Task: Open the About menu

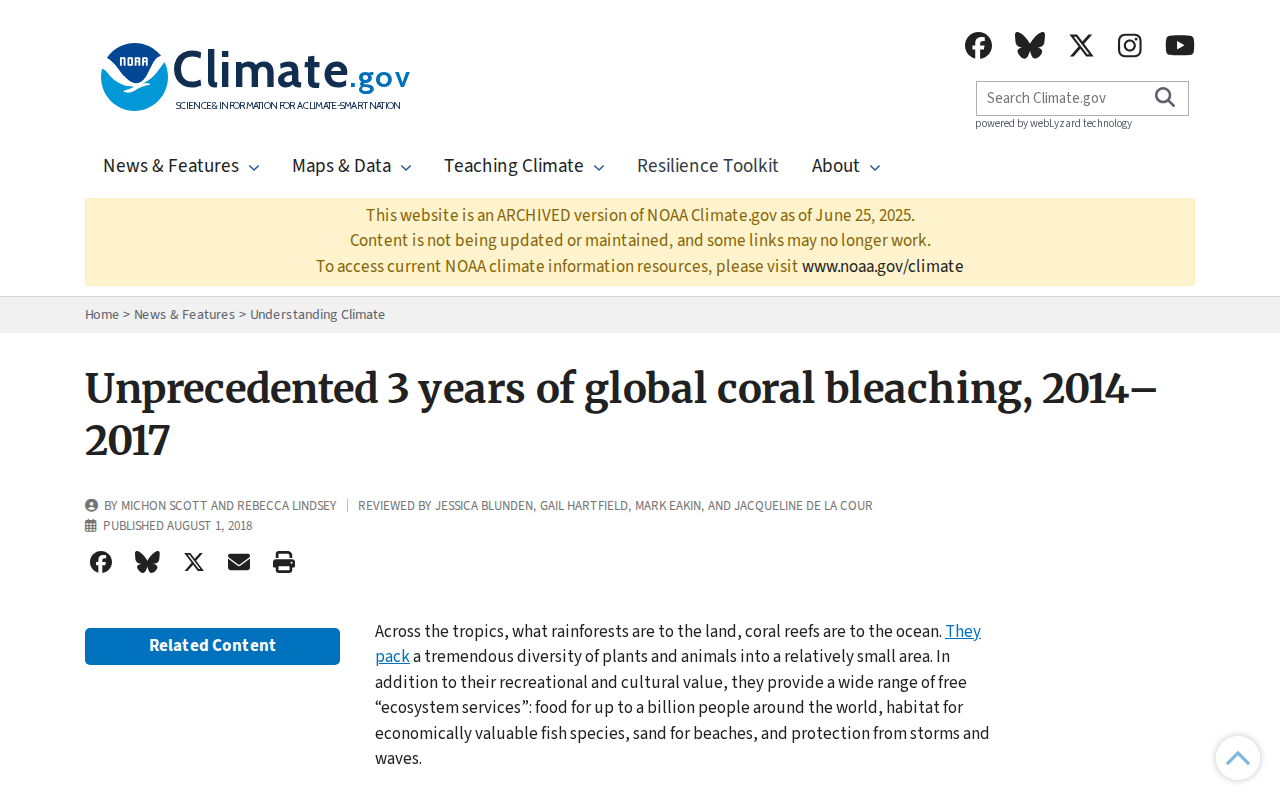Action: pyautogui.click(x=846, y=166)
